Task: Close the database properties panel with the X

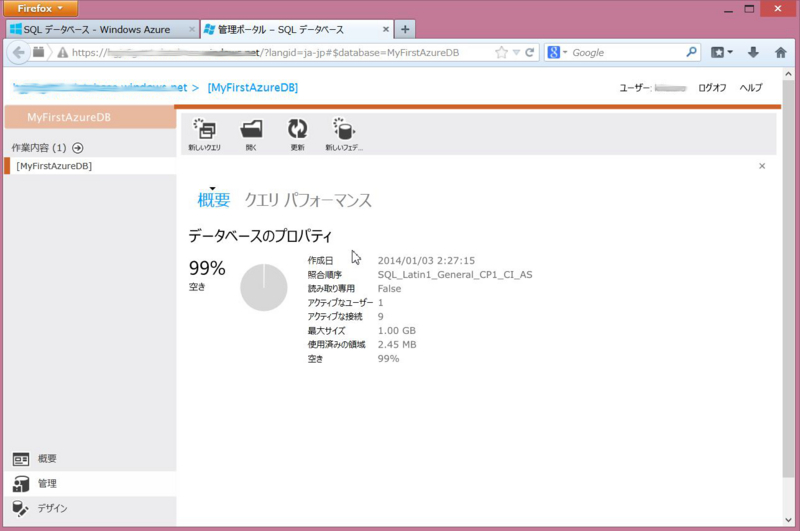Action: [762, 166]
